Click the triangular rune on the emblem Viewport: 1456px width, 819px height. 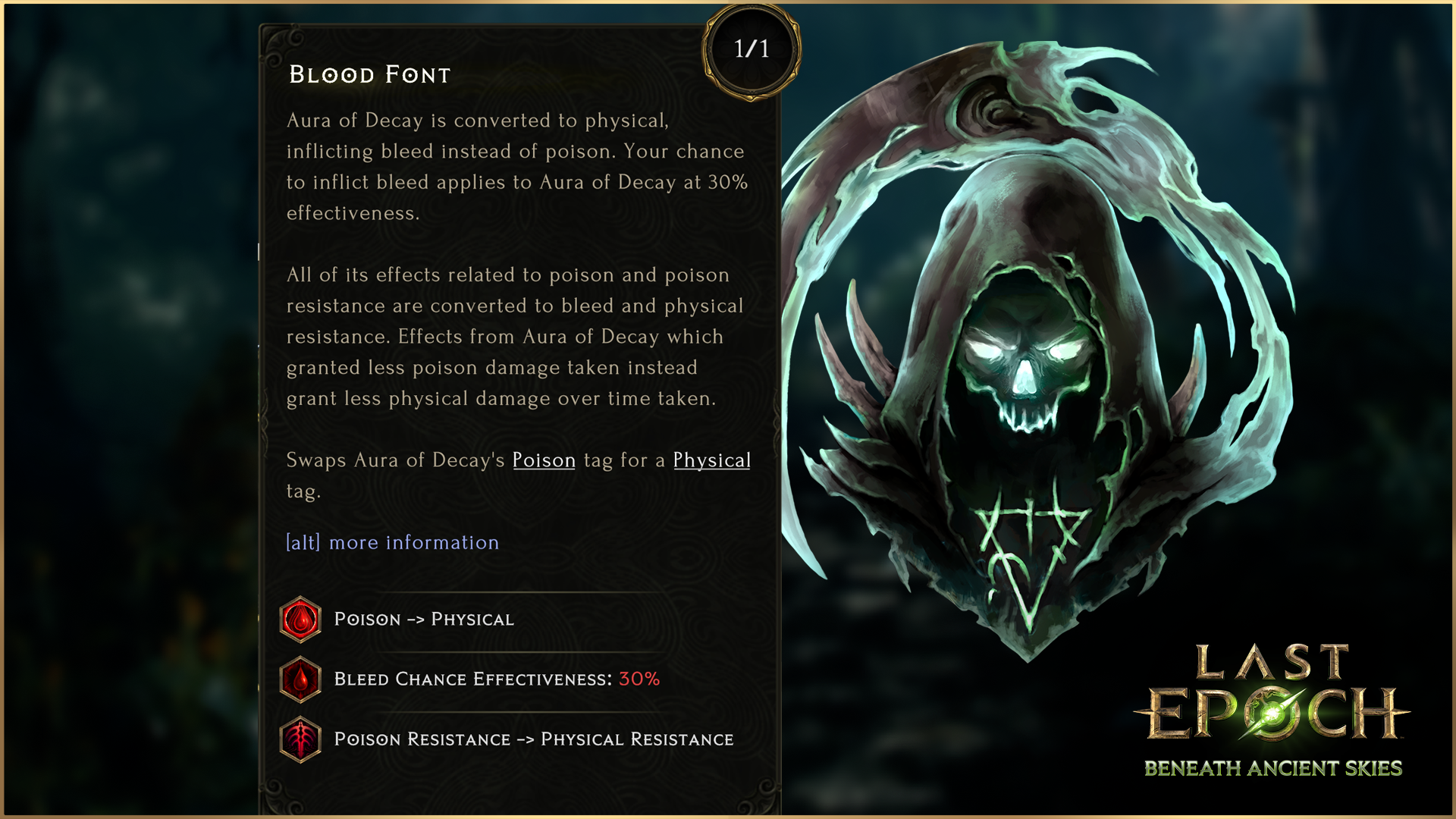(1029, 557)
